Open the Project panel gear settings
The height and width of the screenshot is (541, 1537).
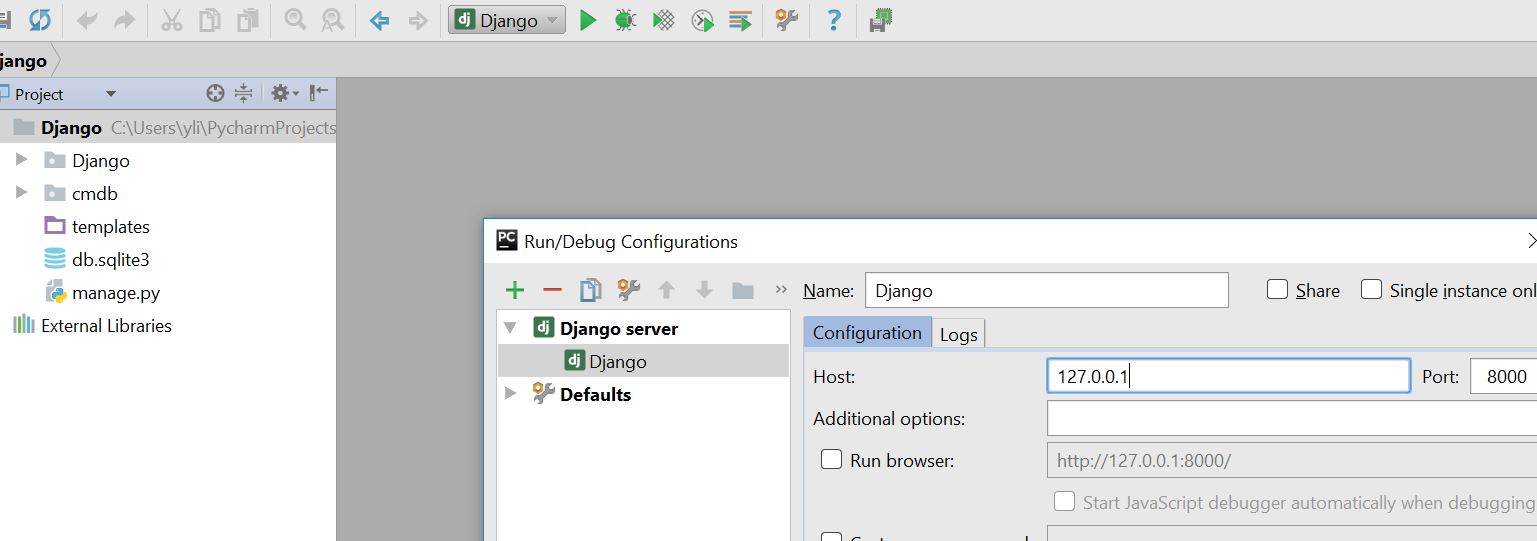point(284,94)
